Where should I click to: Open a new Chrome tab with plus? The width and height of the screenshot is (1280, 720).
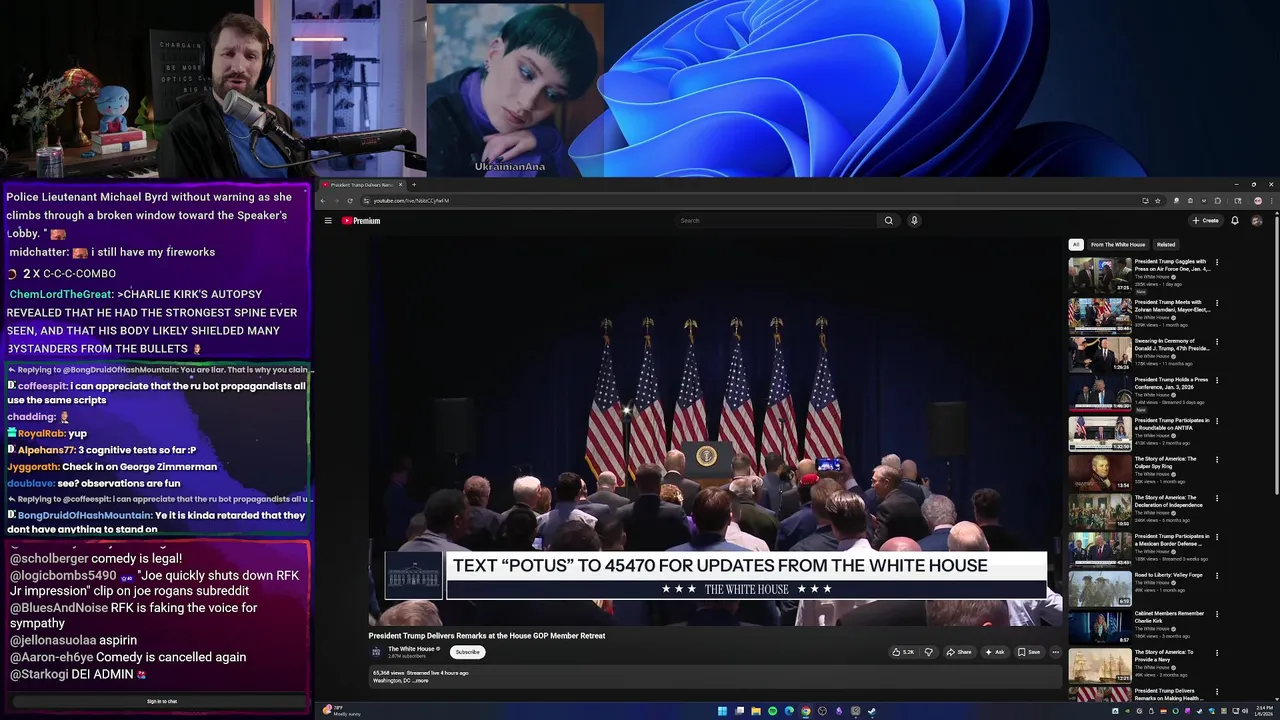point(414,185)
